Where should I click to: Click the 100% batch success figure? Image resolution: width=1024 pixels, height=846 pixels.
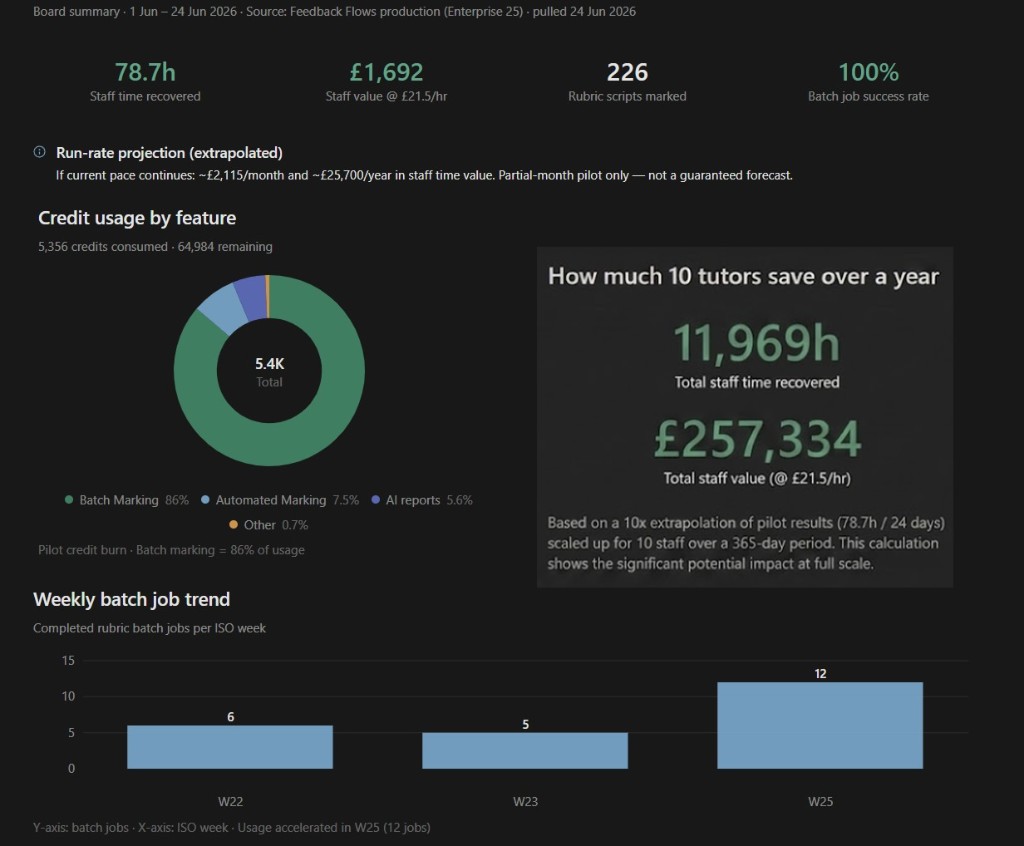869,72
